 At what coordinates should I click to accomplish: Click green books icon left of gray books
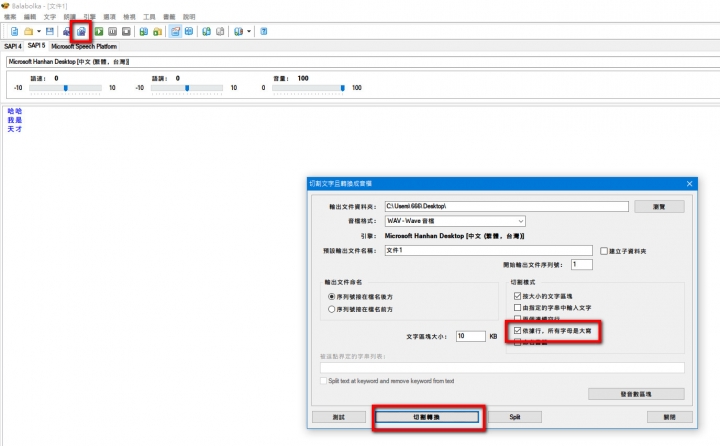point(206,32)
